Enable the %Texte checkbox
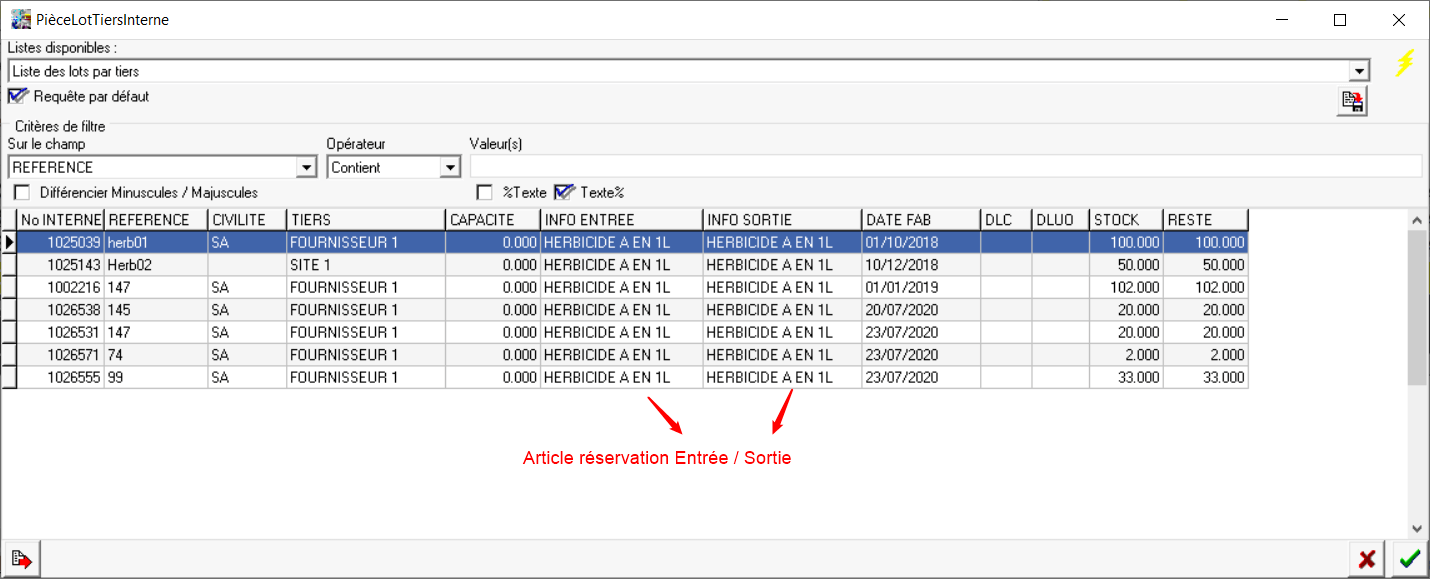 coord(485,192)
